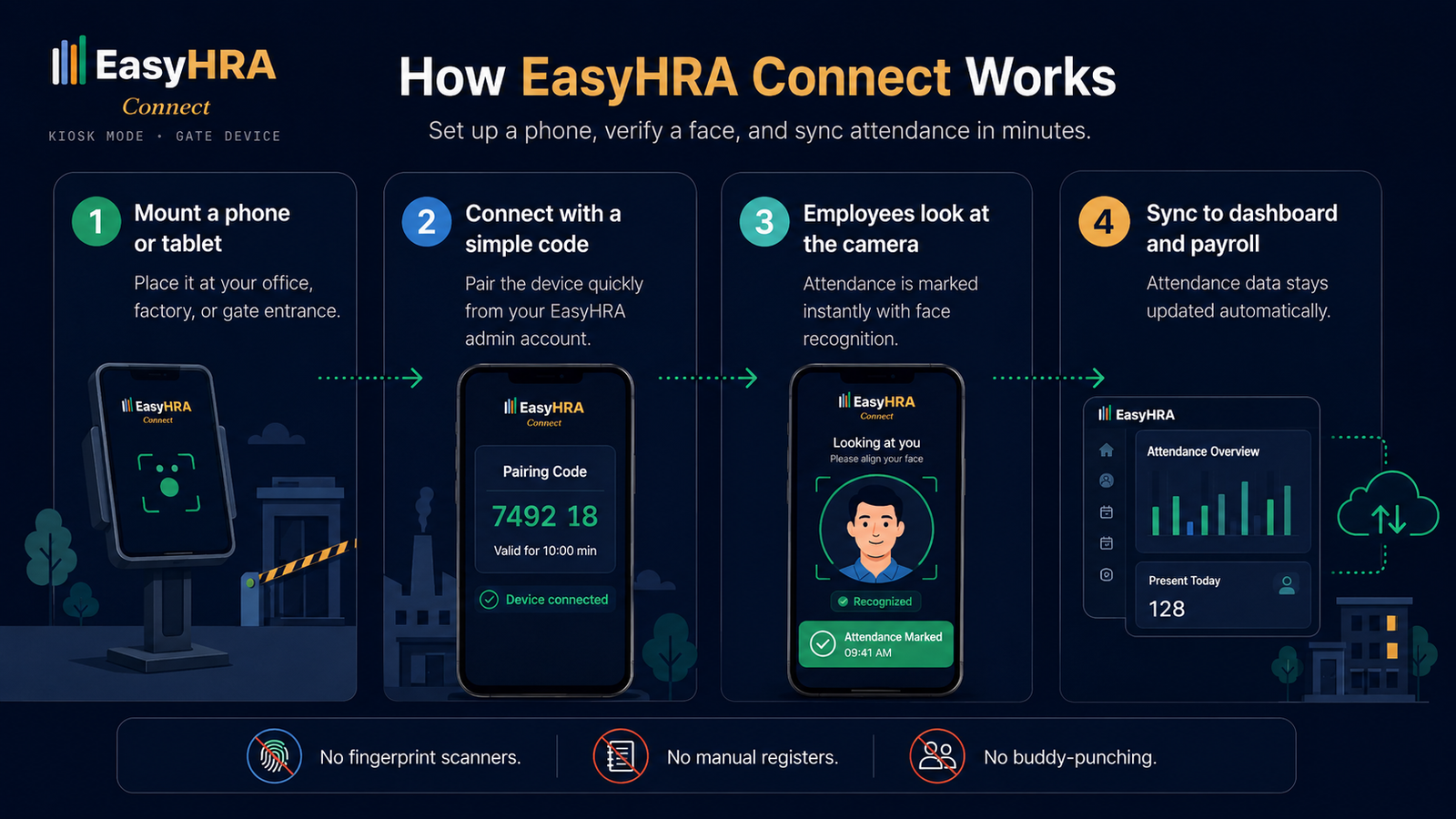The height and width of the screenshot is (819, 1456).
Task: Click the No manual registers text
Action: coord(753,757)
